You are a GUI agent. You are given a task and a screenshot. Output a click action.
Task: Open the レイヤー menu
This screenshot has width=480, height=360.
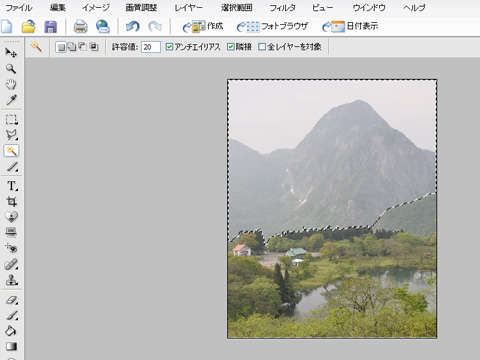[x=189, y=7]
